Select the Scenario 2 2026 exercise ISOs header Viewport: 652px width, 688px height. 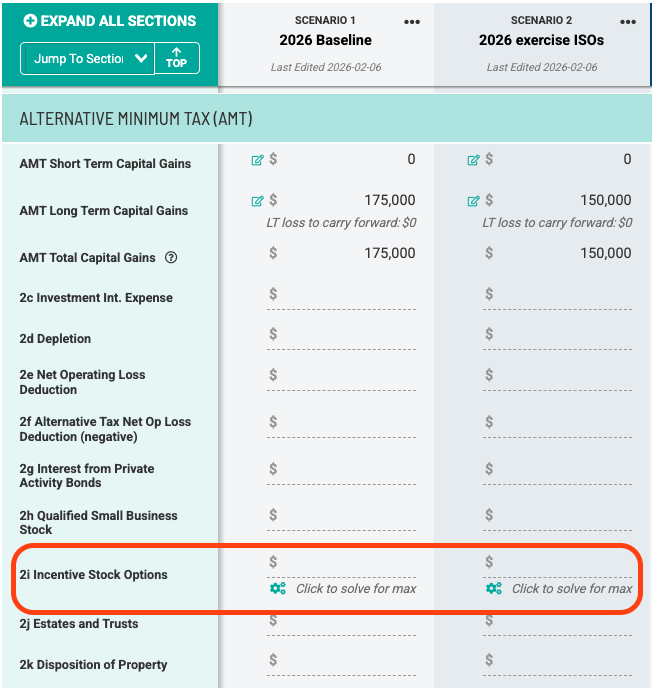541,41
